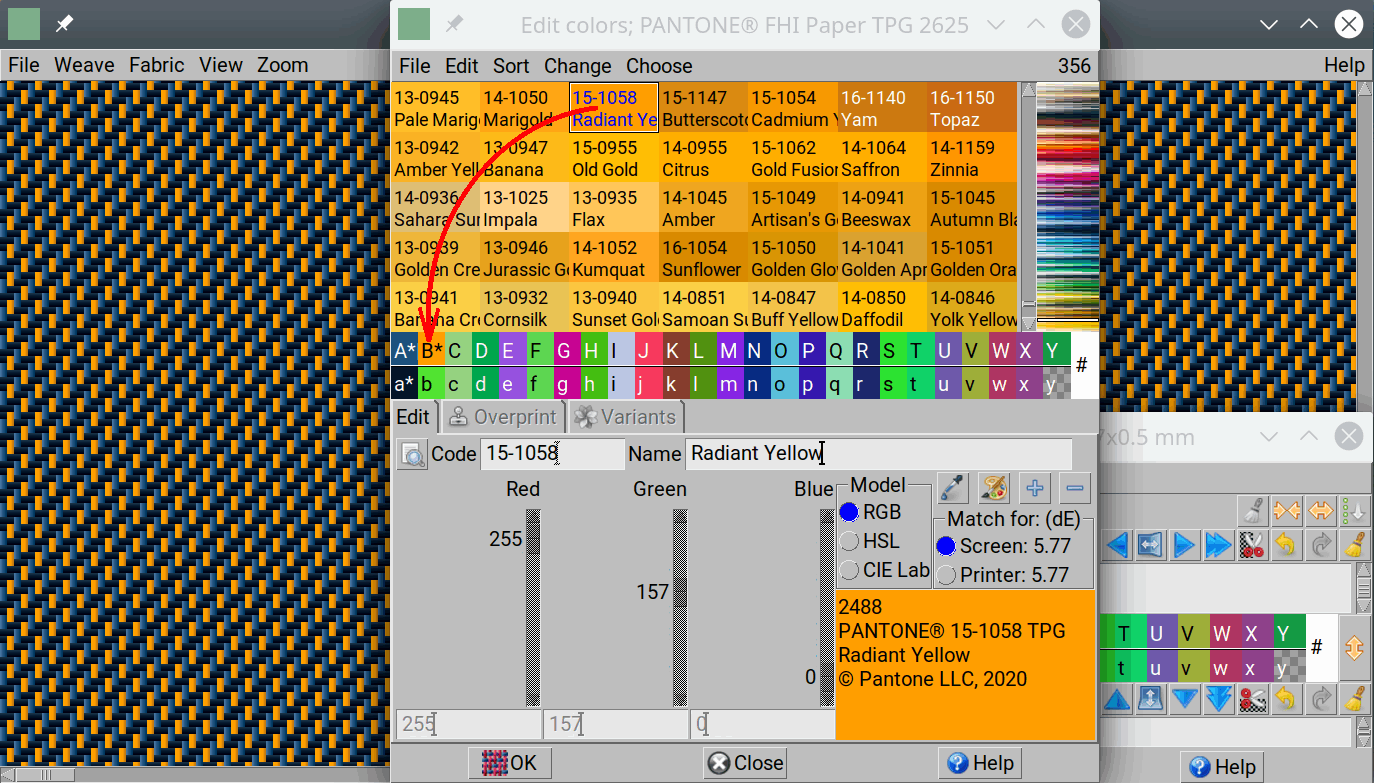
Task: Click the single blue right arrow icon
Action: (x=1184, y=545)
